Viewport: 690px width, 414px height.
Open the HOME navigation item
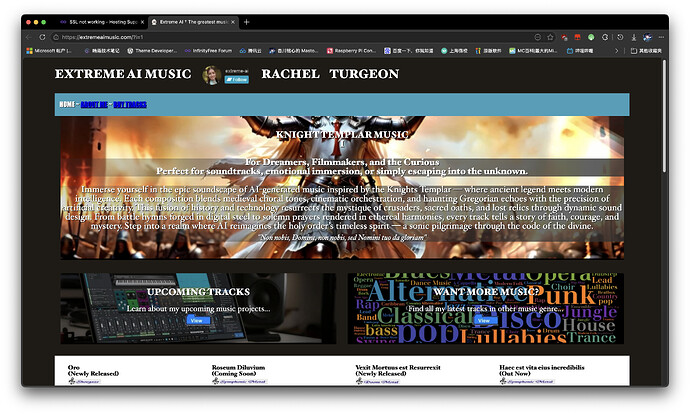tap(67, 104)
